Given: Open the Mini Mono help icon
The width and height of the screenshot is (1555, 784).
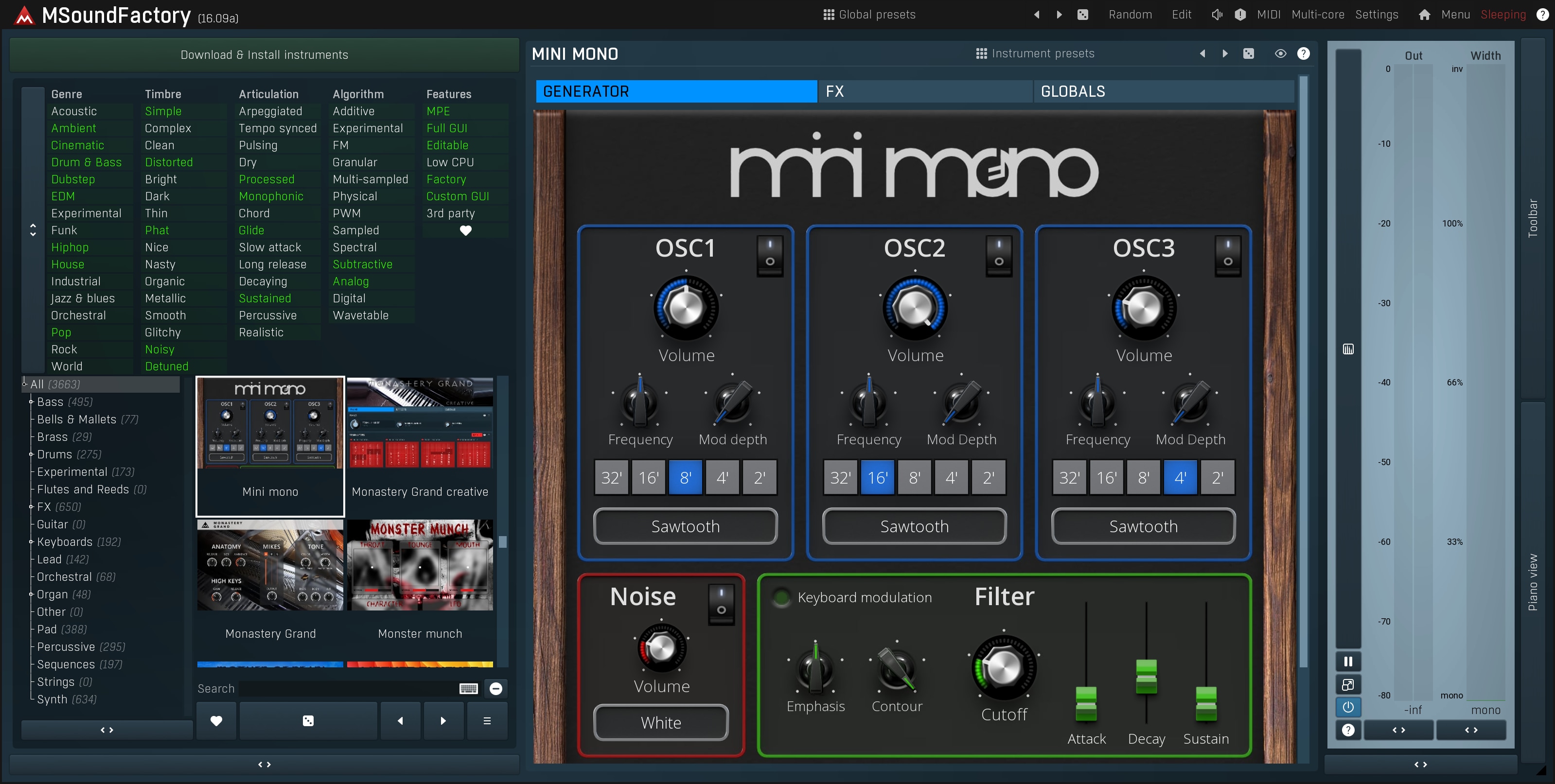Looking at the screenshot, I should click(x=1303, y=54).
